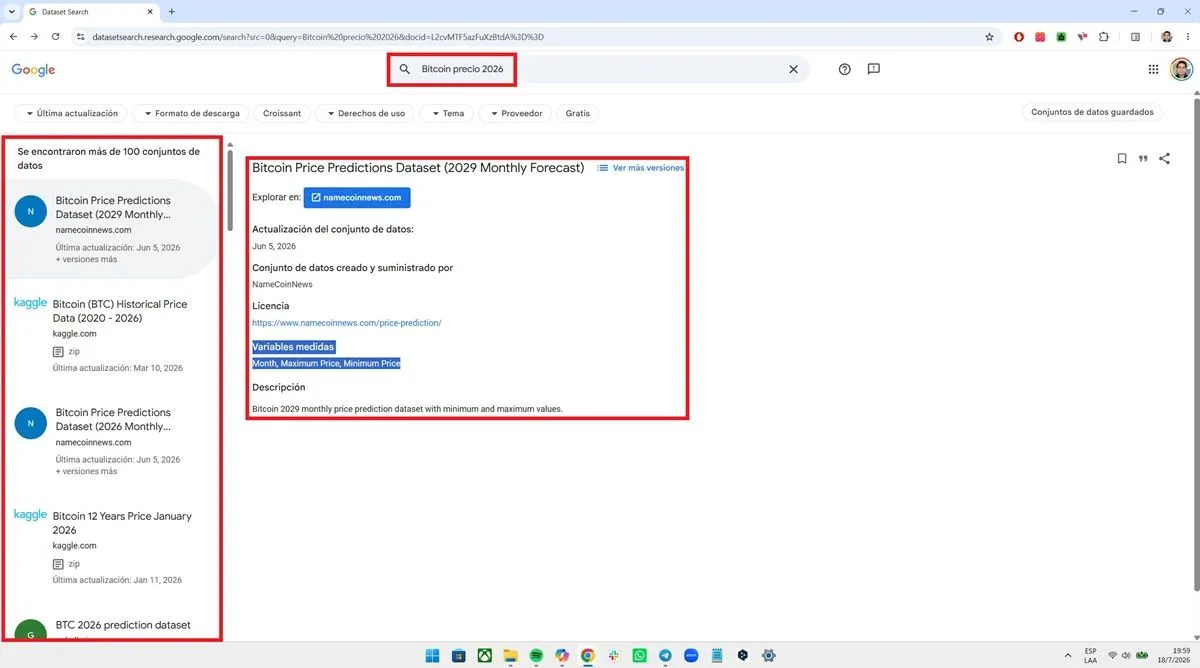Click the browser back arrow
The width and height of the screenshot is (1200, 668).
pyautogui.click(x=13, y=37)
